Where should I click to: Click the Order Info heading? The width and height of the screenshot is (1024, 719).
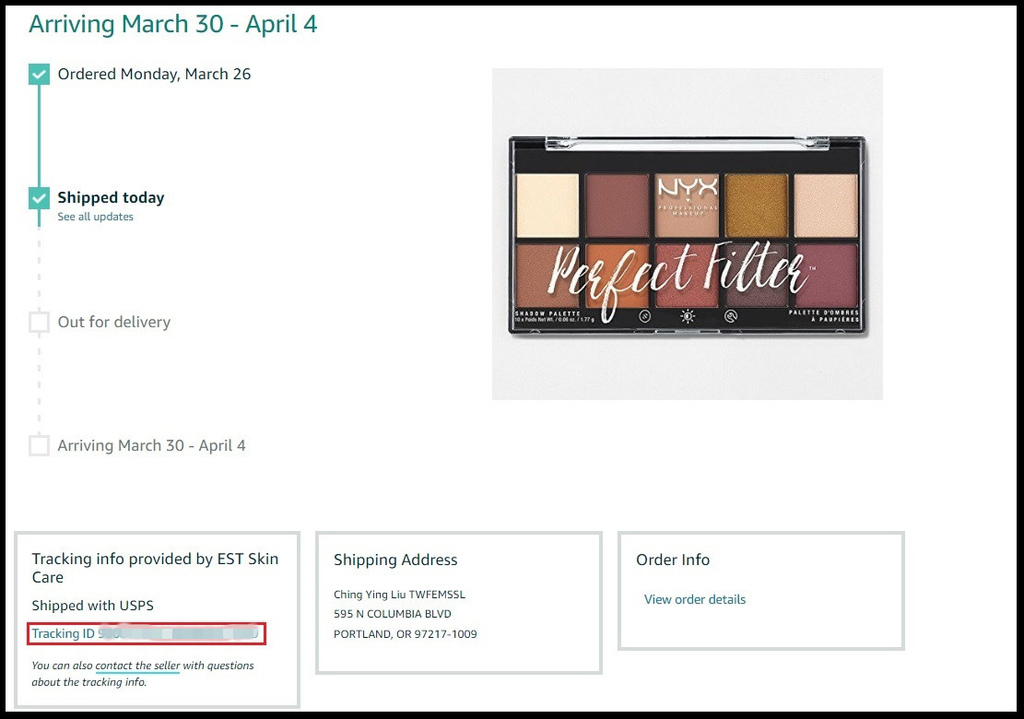point(673,560)
